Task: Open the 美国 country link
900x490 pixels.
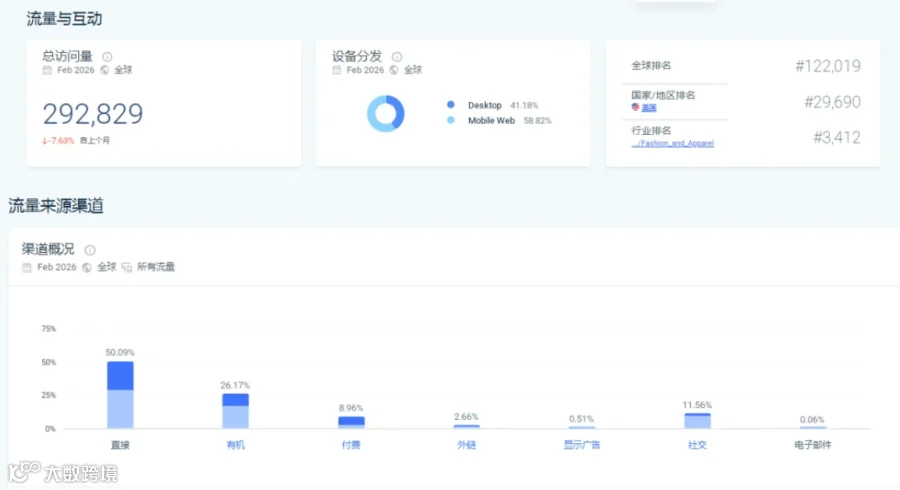Action: 649,108
